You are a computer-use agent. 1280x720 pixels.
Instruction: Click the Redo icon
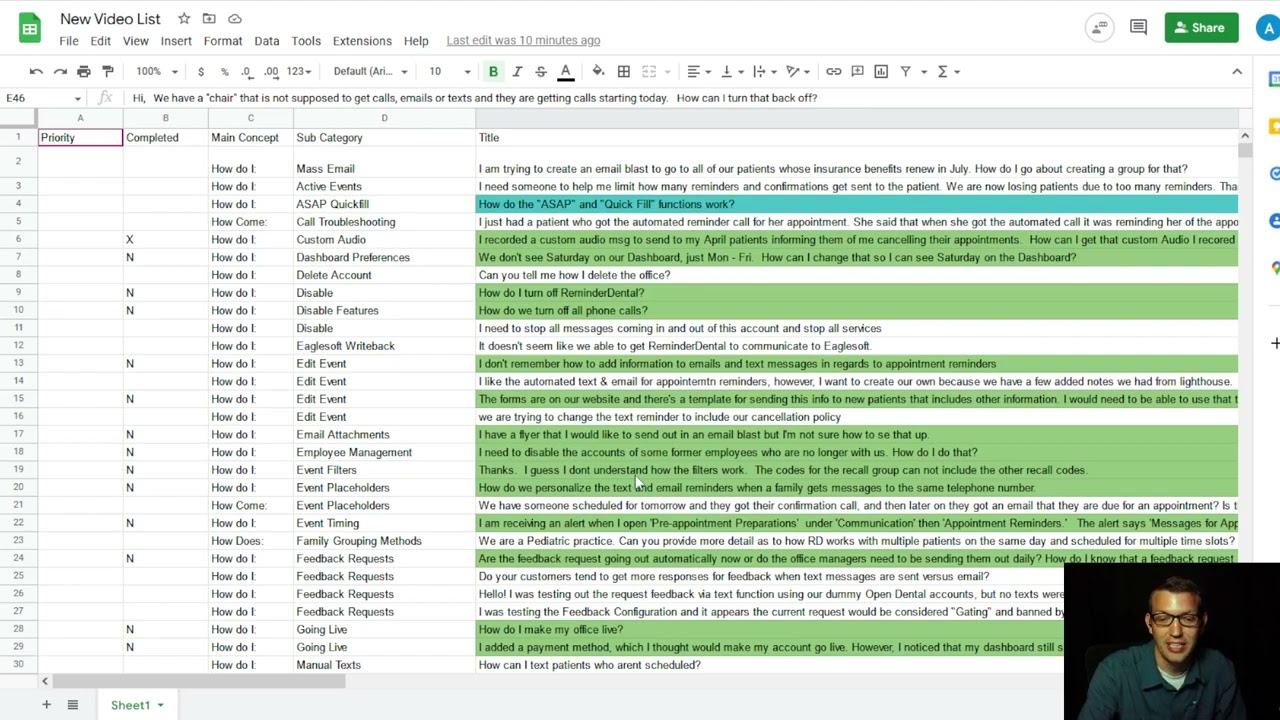pyautogui.click(x=60, y=71)
